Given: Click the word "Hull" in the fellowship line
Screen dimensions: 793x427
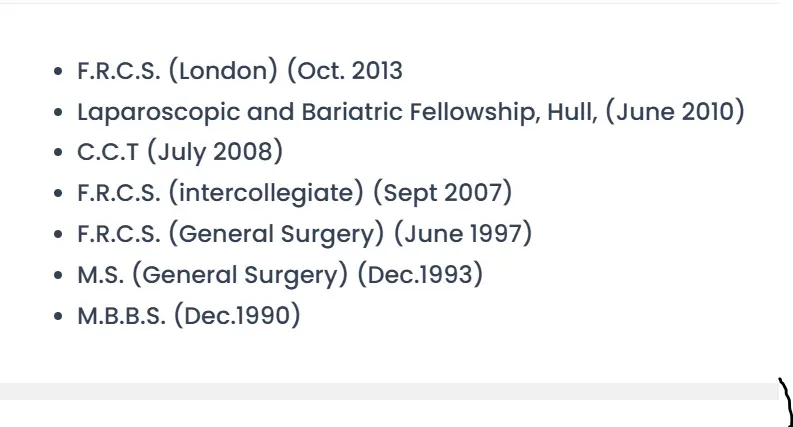Looking at the screenshot, I should 571,111.
